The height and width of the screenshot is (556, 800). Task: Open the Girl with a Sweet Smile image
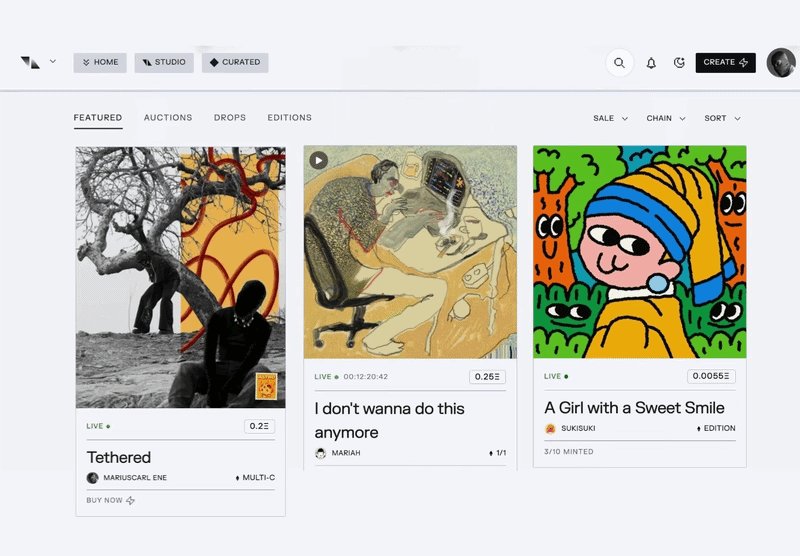point(640,252)
